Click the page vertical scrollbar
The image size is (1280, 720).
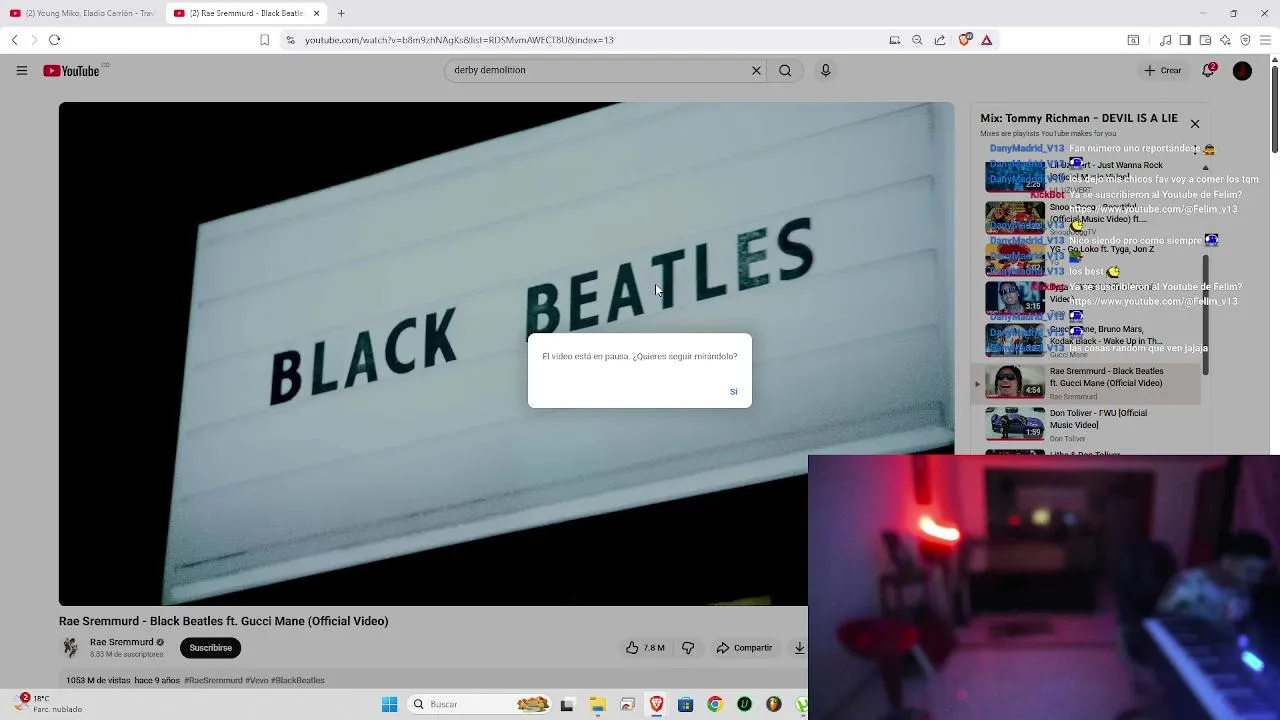[1274, 108]
